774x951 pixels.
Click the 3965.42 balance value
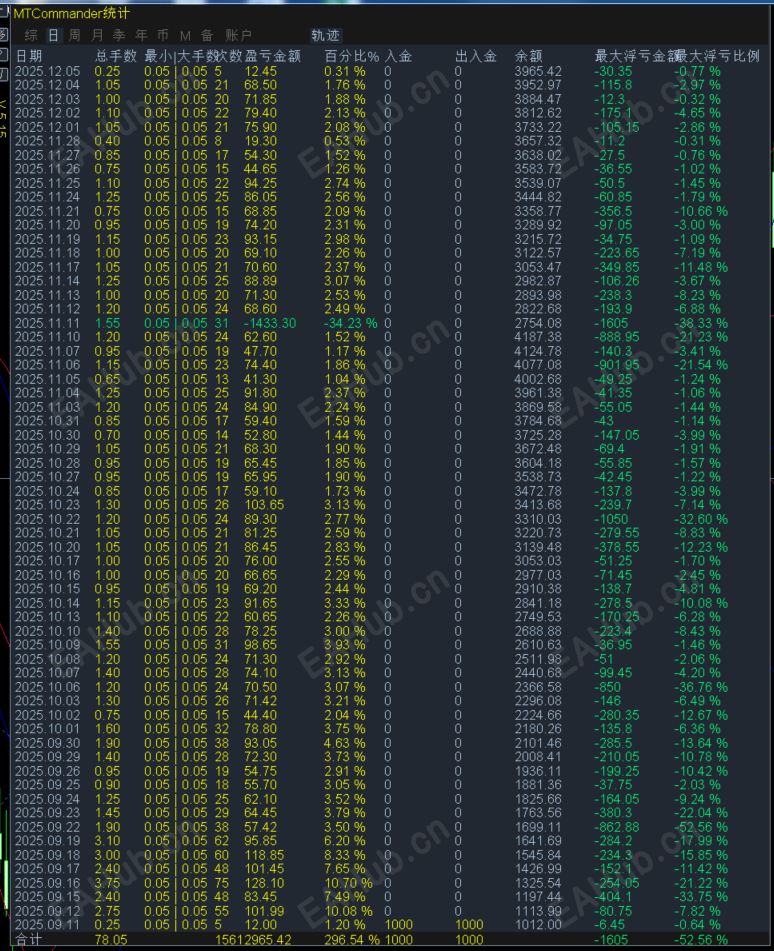click(x=538, y=72)
